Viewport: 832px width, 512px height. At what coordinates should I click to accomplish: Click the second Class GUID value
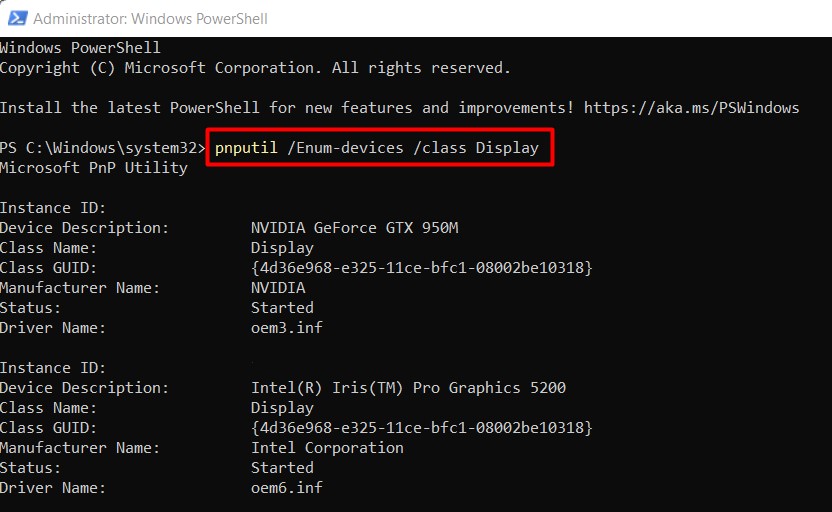coord(421,428)
